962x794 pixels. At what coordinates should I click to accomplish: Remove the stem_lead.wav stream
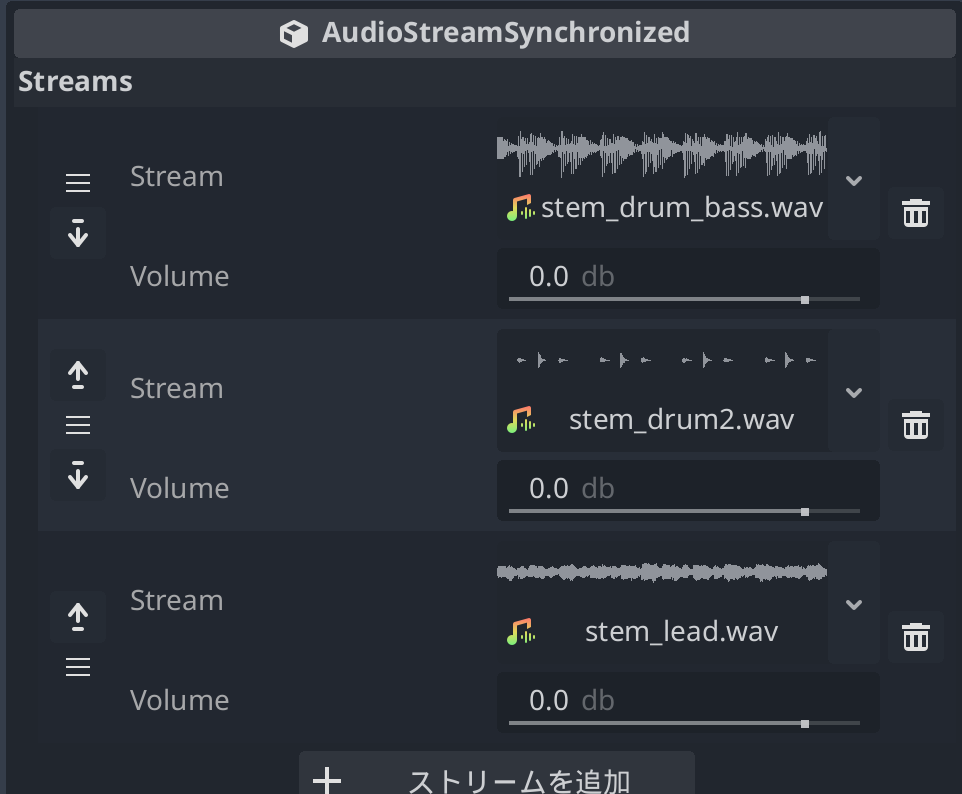click(915, 637)
